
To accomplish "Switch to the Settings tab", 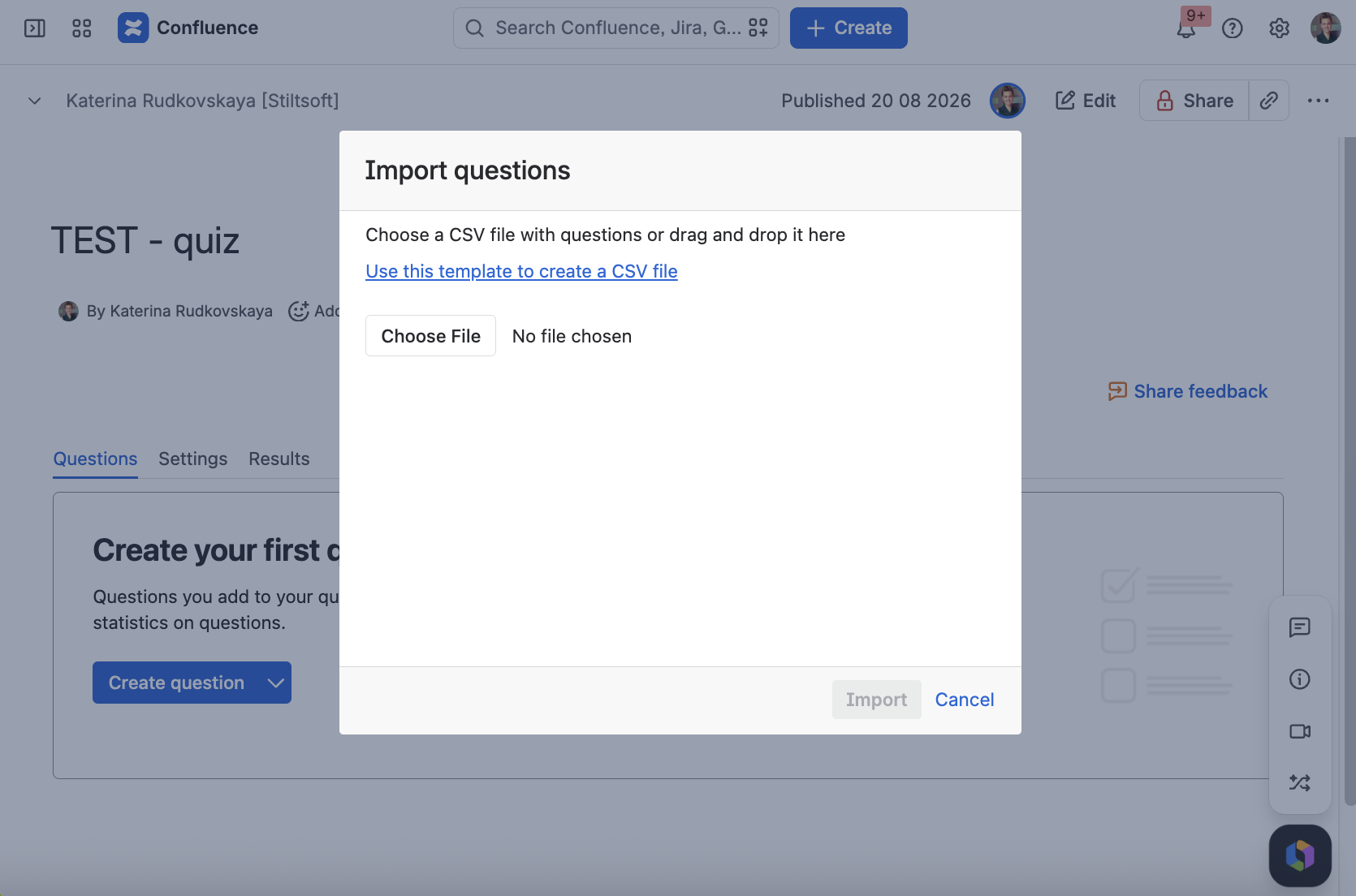I will click(193, 459).
